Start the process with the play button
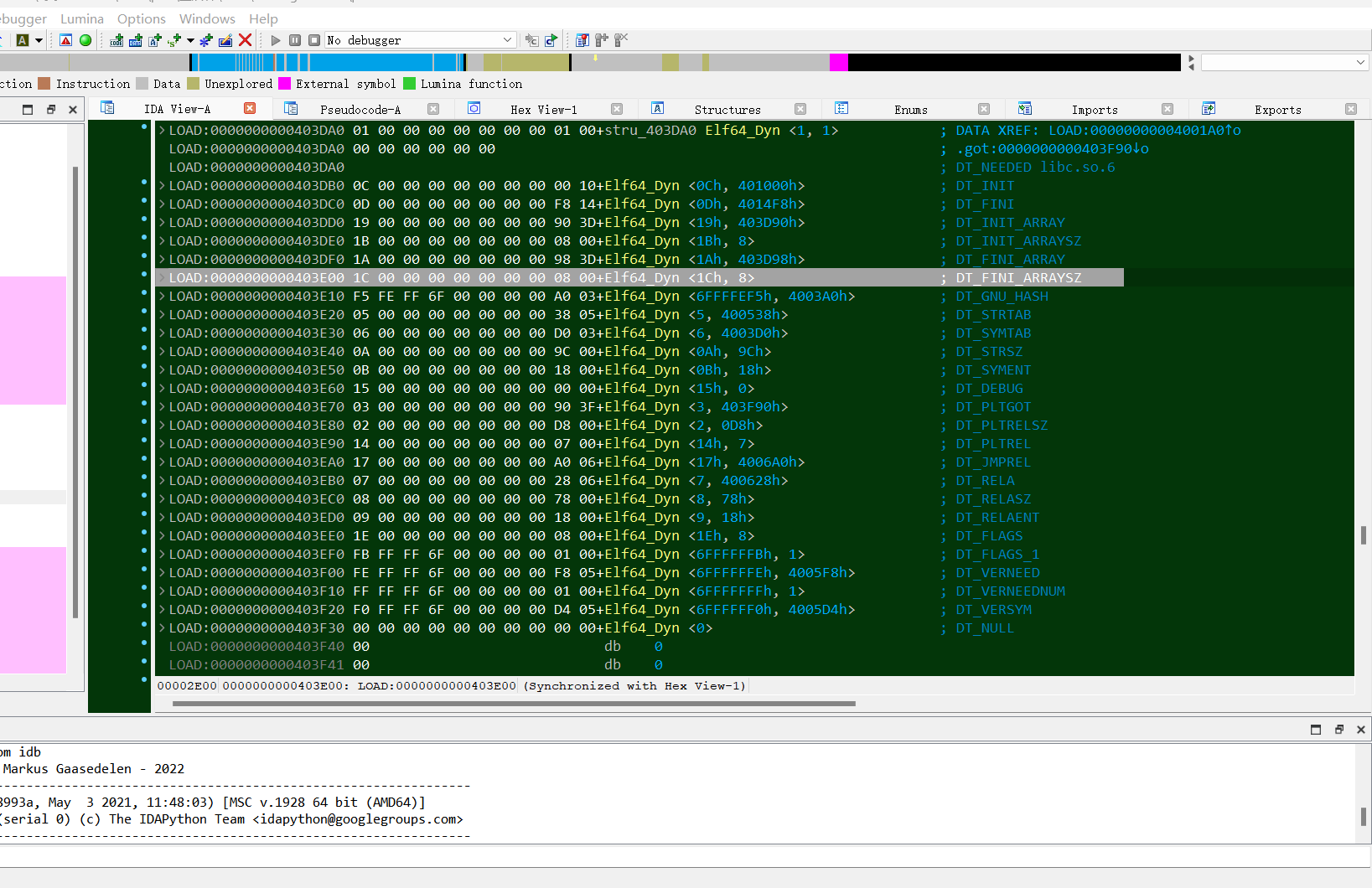 [276, 40]
